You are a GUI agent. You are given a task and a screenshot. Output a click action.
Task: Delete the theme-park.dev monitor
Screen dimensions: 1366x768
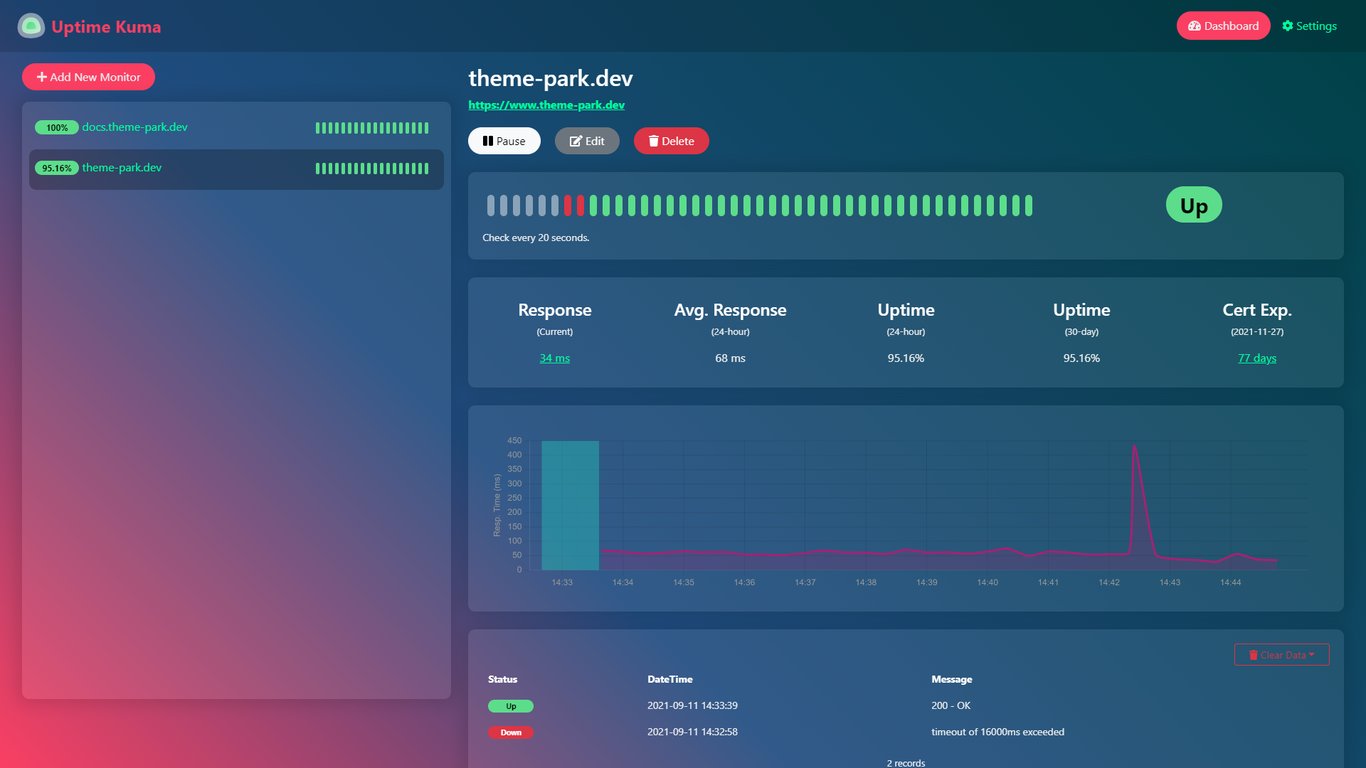click(x=671, y=141)
